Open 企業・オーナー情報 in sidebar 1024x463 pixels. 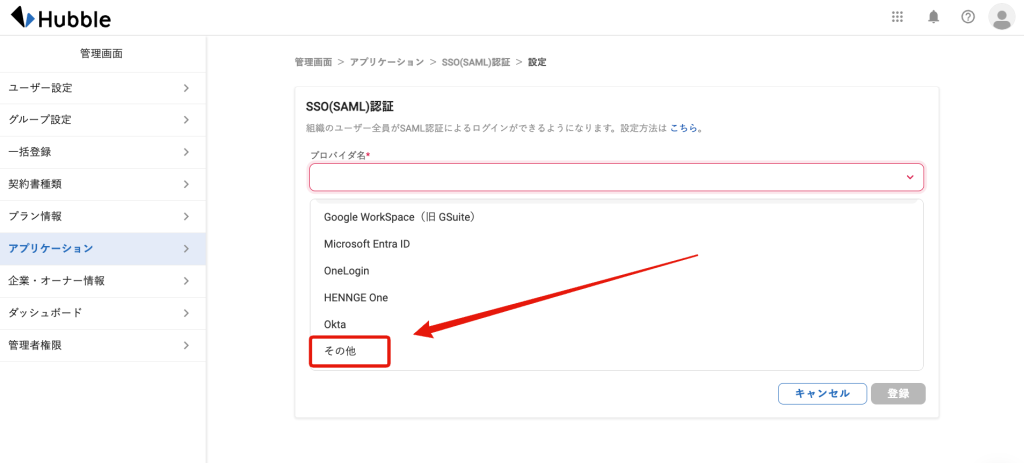(103, 281)
